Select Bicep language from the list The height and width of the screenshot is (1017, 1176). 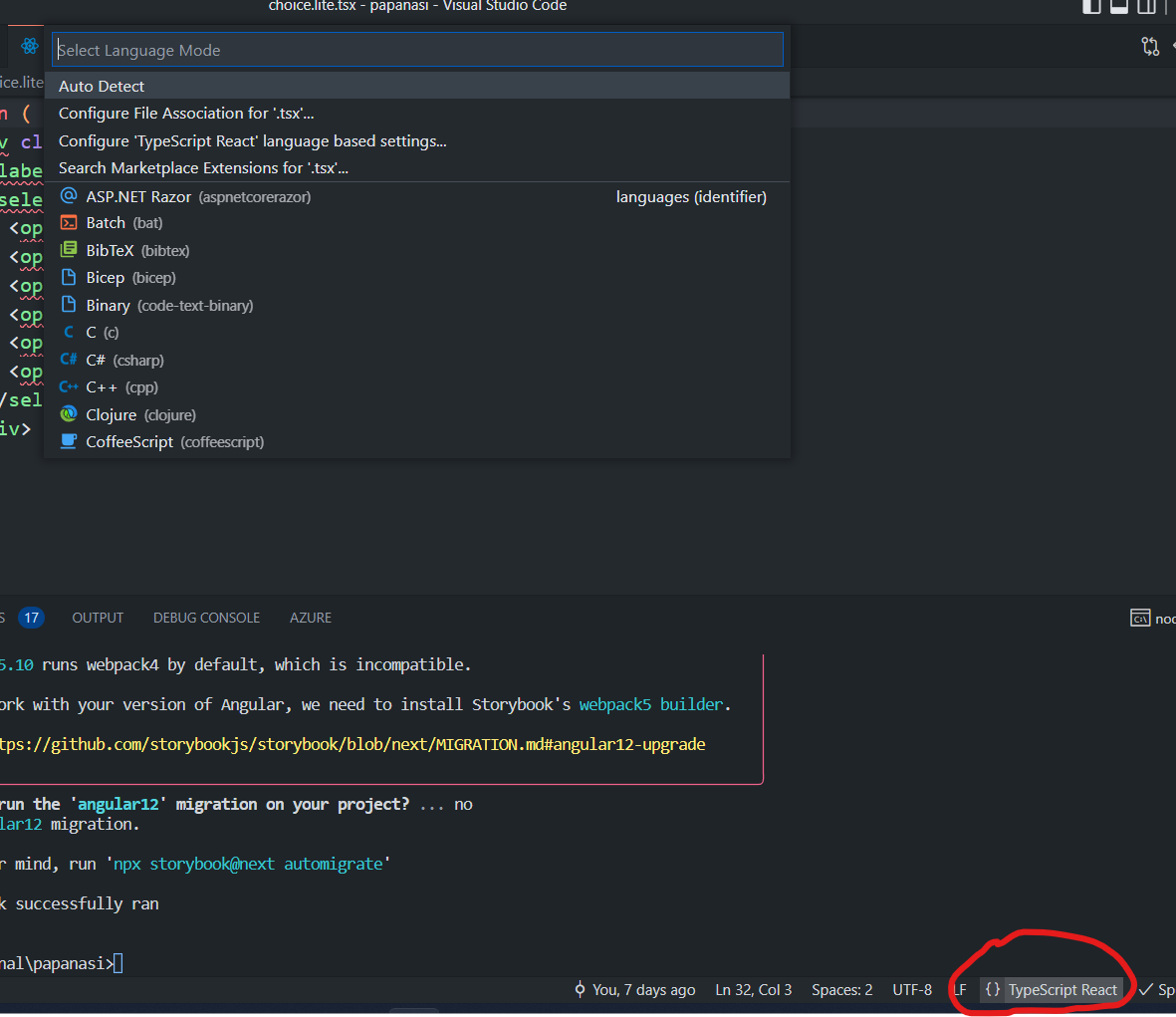point(418,278)
